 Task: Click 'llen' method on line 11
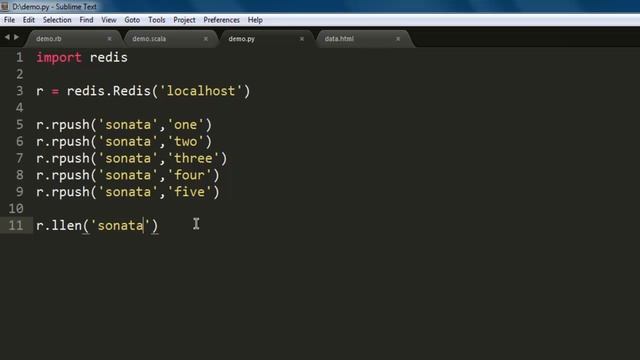point(67,225)
